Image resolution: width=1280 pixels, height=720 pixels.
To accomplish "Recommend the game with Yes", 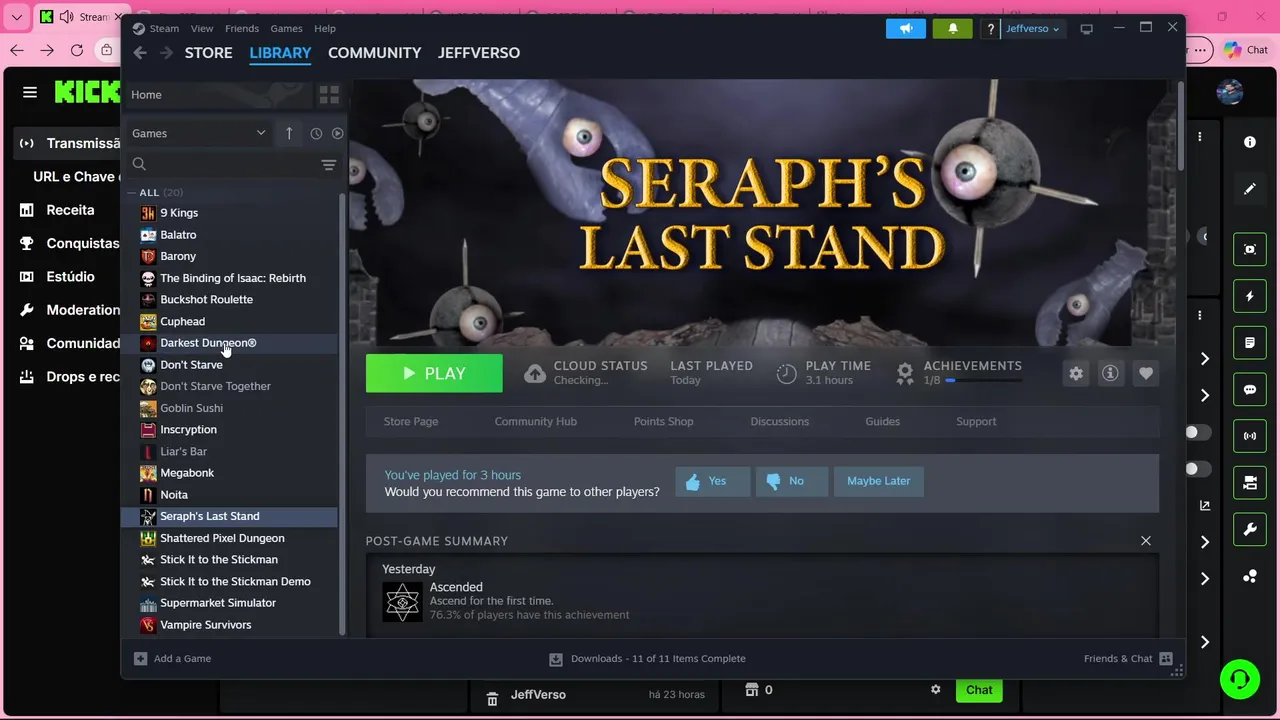I will [x=712, y=481].
